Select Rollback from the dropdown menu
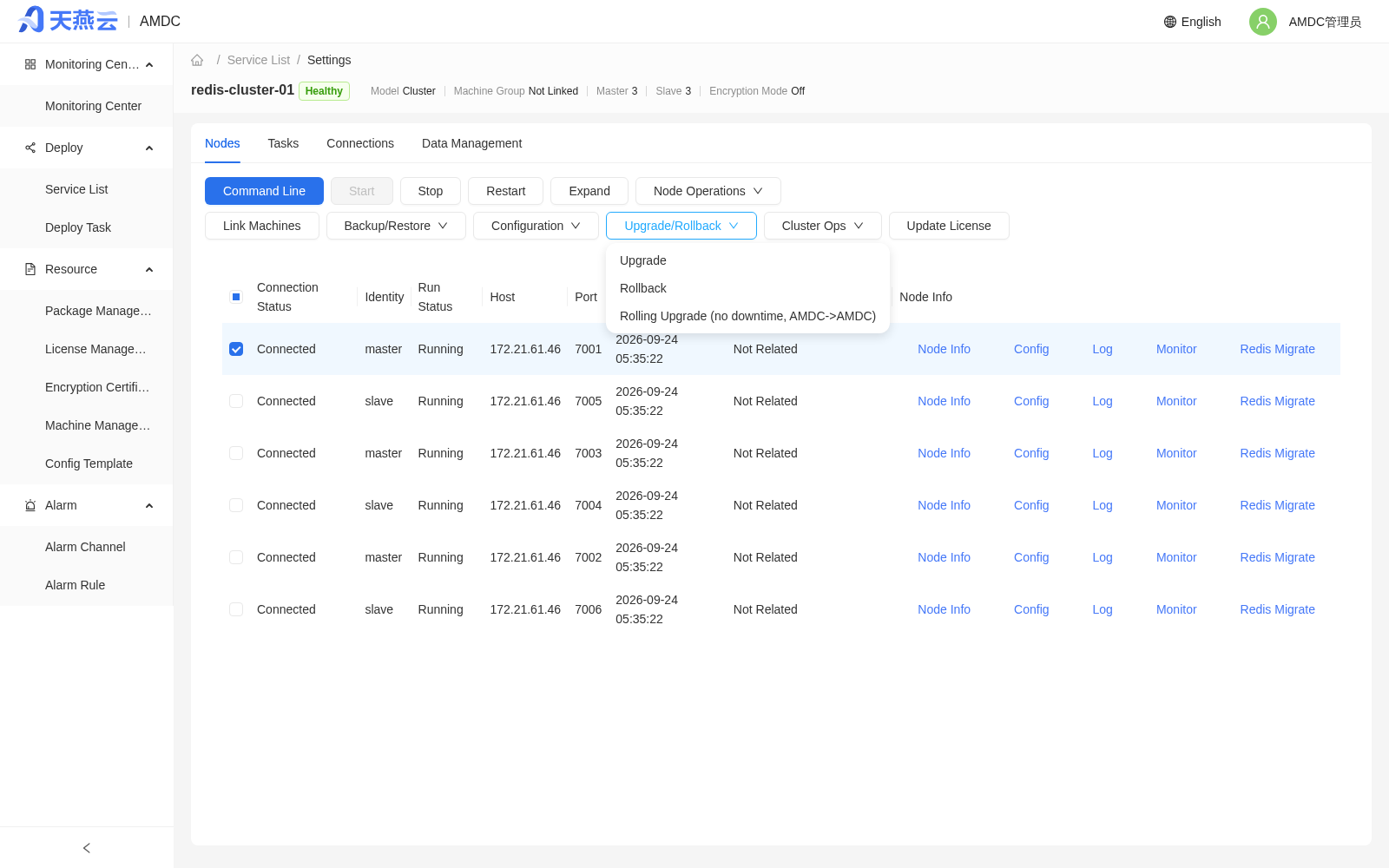Viewport: 1389px width, 868px height. [747, 288]
